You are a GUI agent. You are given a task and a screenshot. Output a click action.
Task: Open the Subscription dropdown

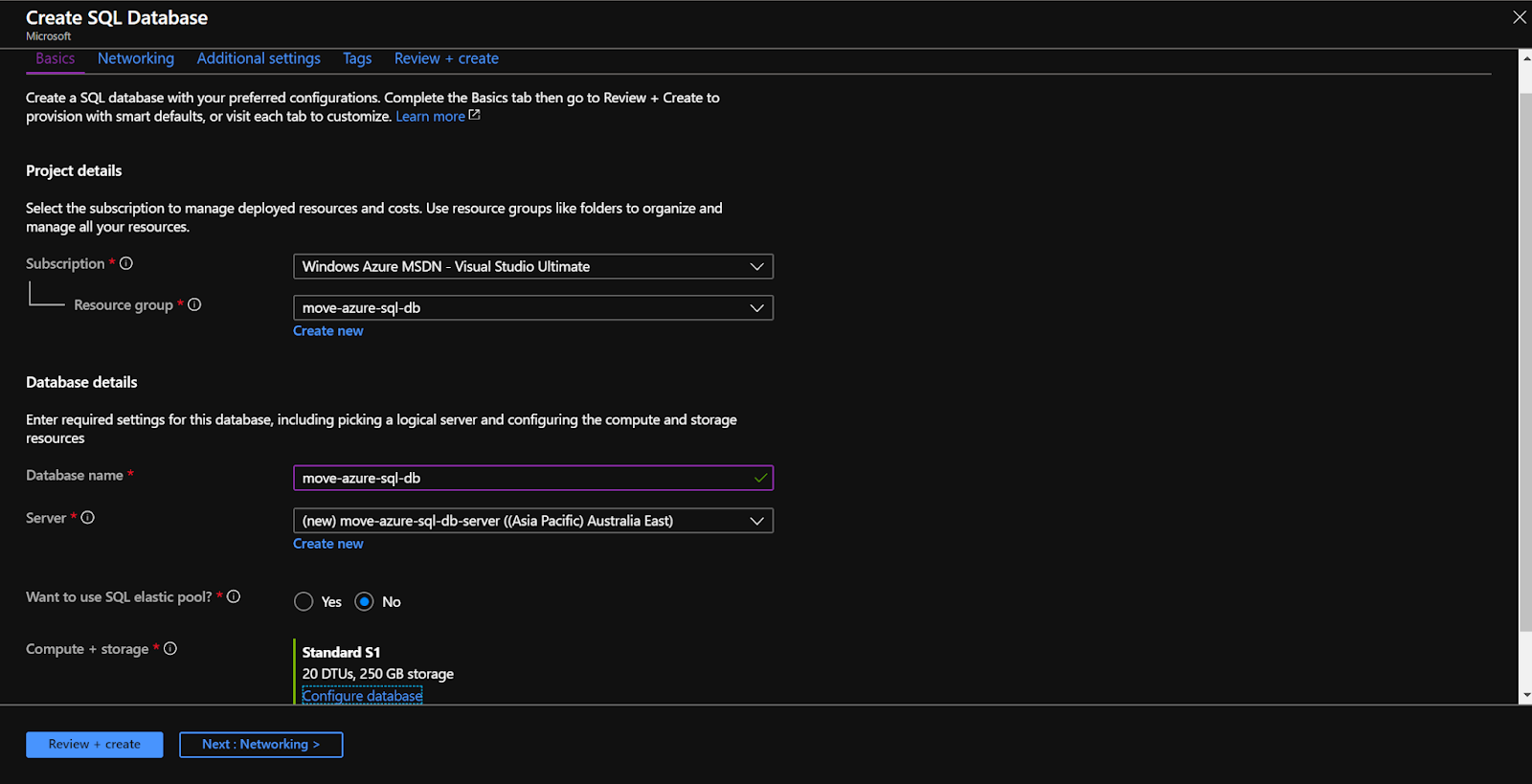[x=532, y=266]
